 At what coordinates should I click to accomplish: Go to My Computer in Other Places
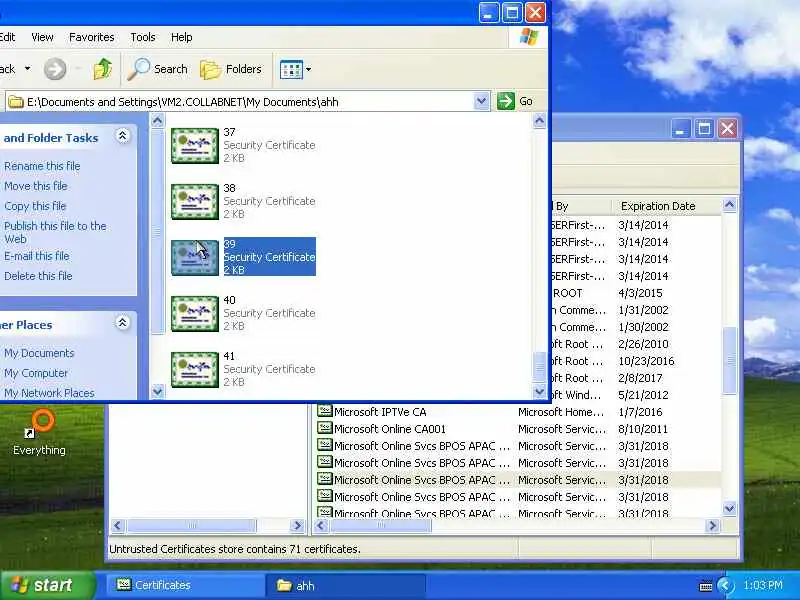36,373
